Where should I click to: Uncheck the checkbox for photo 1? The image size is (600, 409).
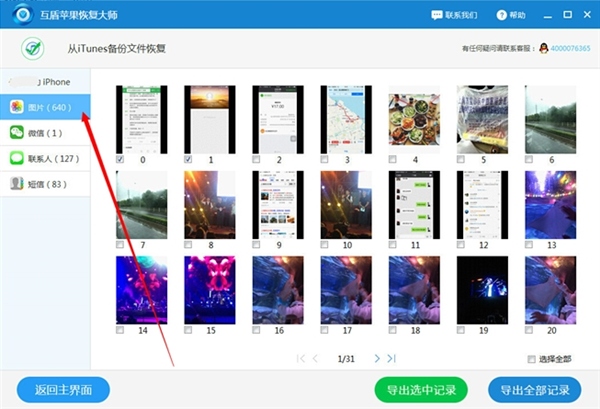188,159
